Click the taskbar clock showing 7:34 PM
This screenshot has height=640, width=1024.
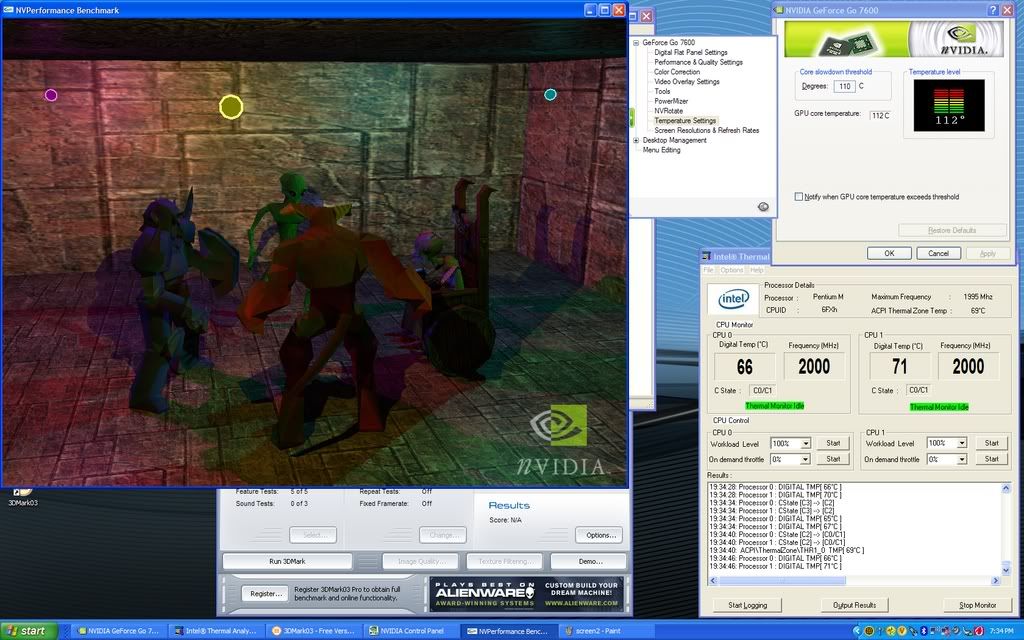[1001, 631]
